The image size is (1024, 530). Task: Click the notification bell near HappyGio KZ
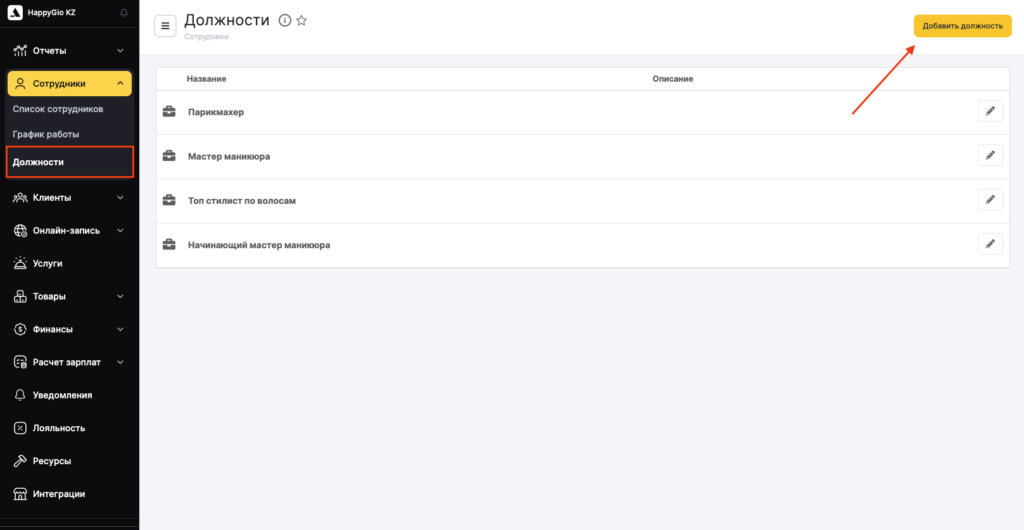124,12
